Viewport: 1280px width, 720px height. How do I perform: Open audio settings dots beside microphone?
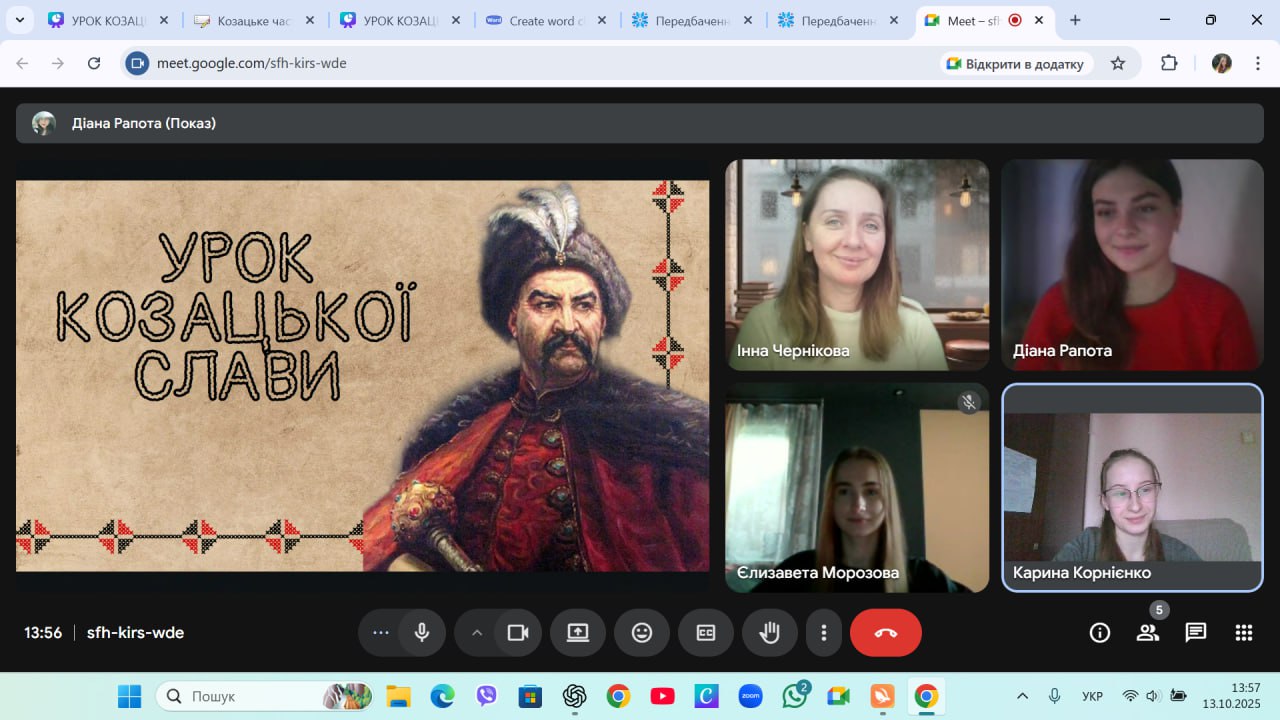[380, 632]
